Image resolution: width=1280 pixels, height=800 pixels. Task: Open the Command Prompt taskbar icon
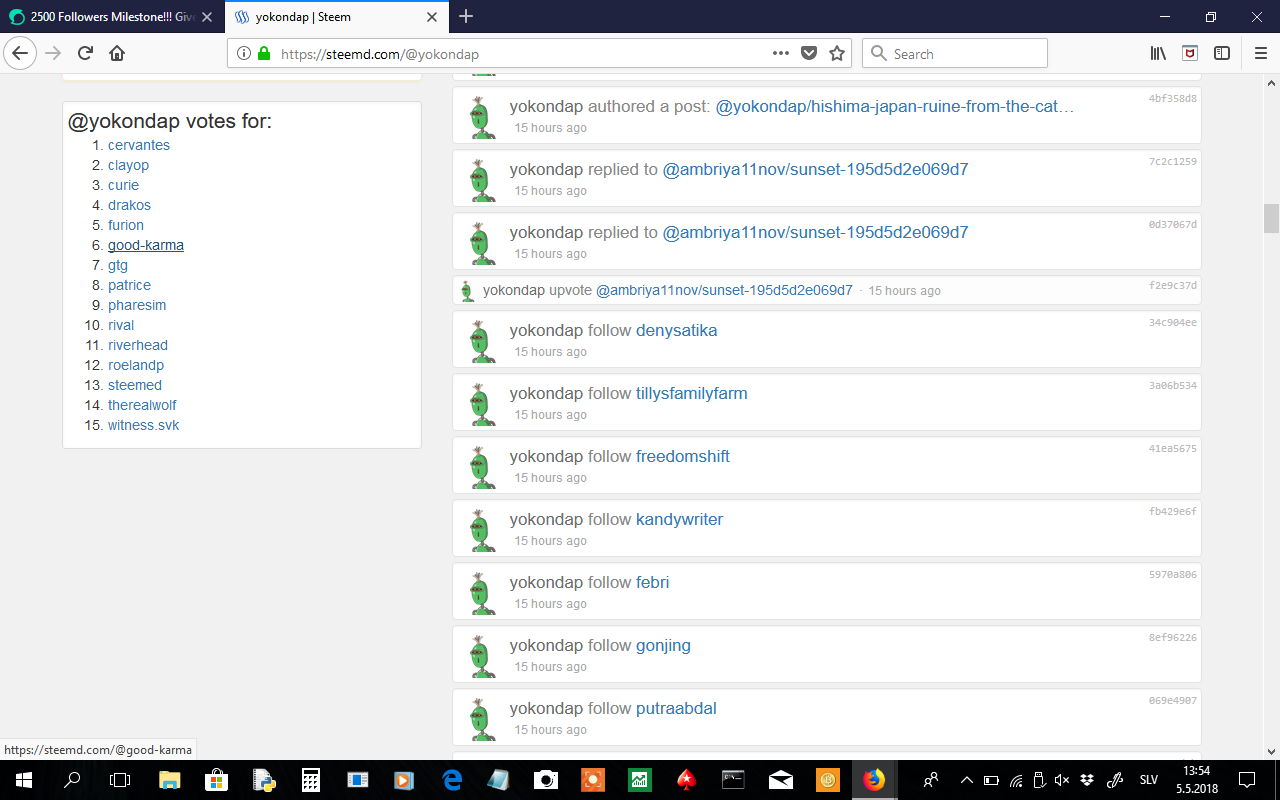[734, 779]
